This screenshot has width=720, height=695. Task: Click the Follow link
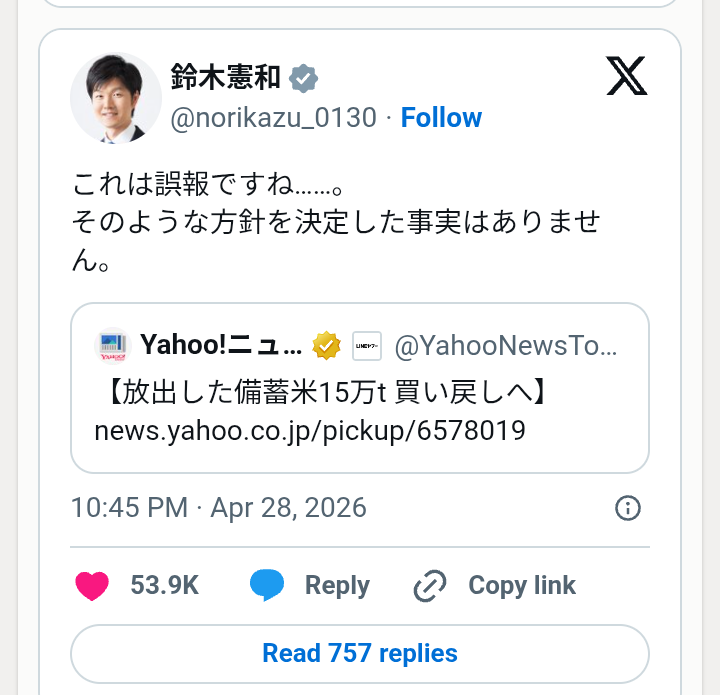[x=441, y=118]
